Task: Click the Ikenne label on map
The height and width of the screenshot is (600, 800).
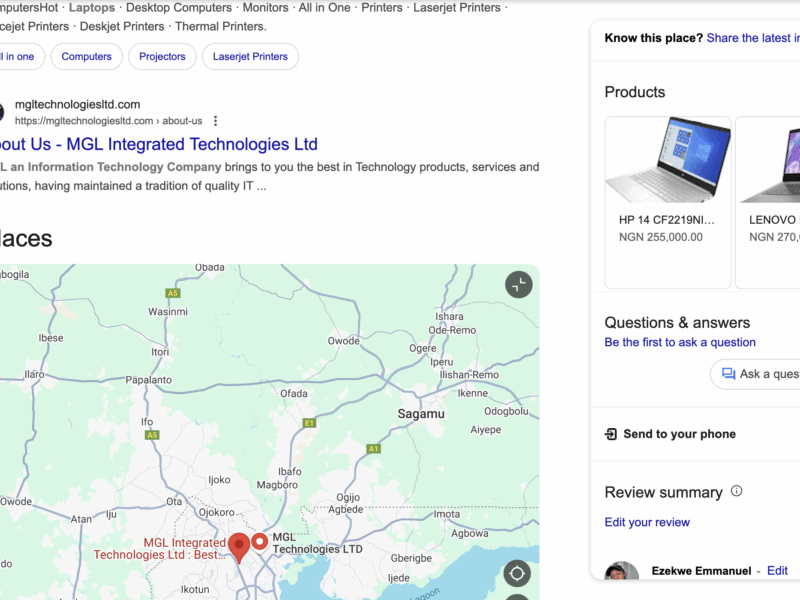Action: point(472,393)
